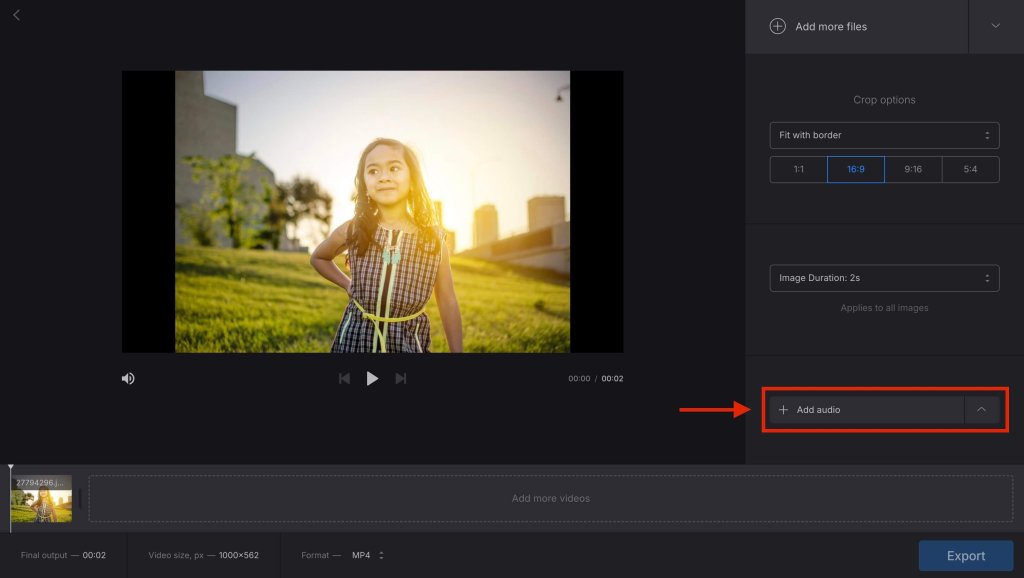Click the 00:00 / 00:02 time readout
This screenshot has height=578, width=1024.
596,379
